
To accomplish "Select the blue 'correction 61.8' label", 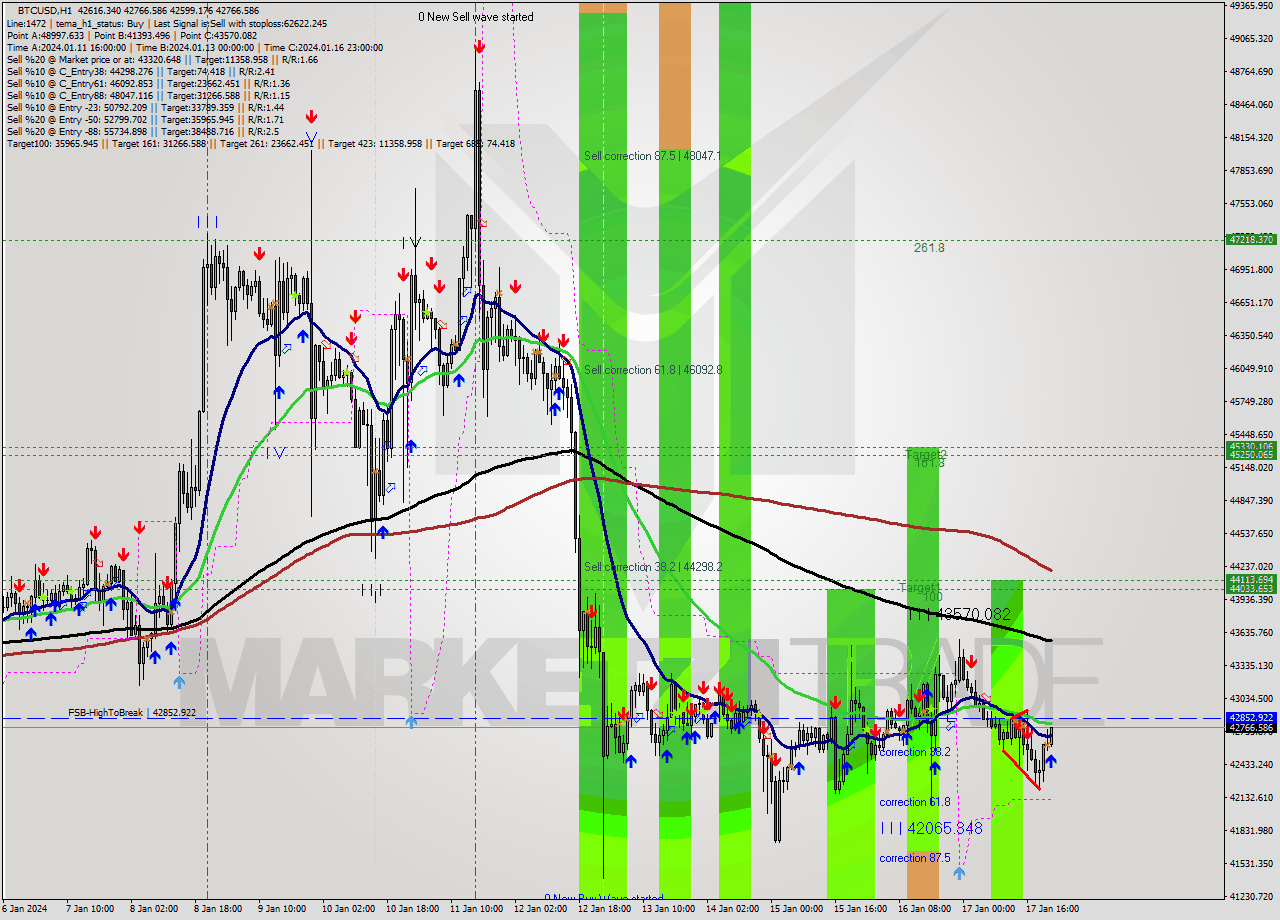I will pos(915,802).
